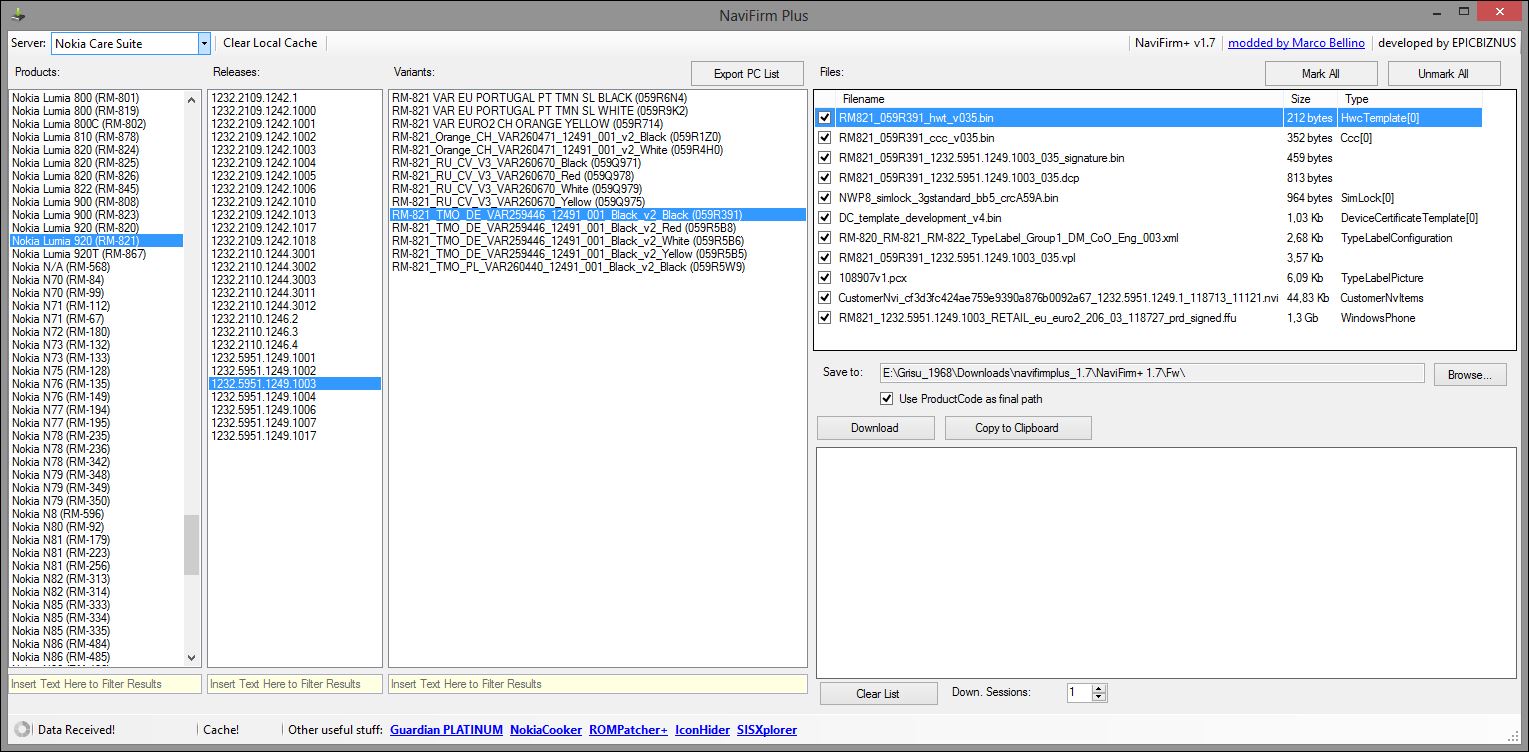Click the Products list scrollbar thumb

192,545
